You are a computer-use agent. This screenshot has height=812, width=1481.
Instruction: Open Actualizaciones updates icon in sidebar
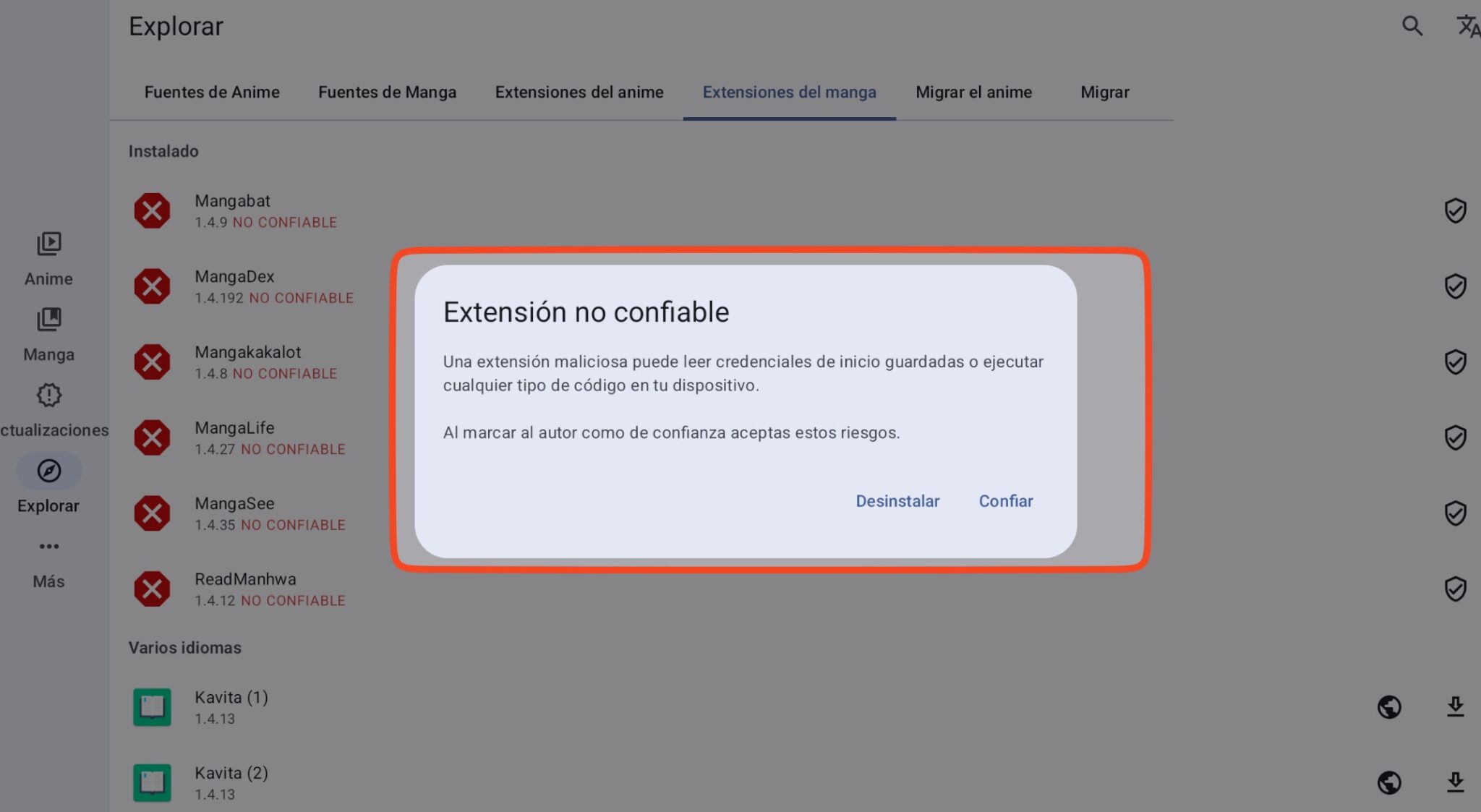pyautogui.click(x=48, y=396)
